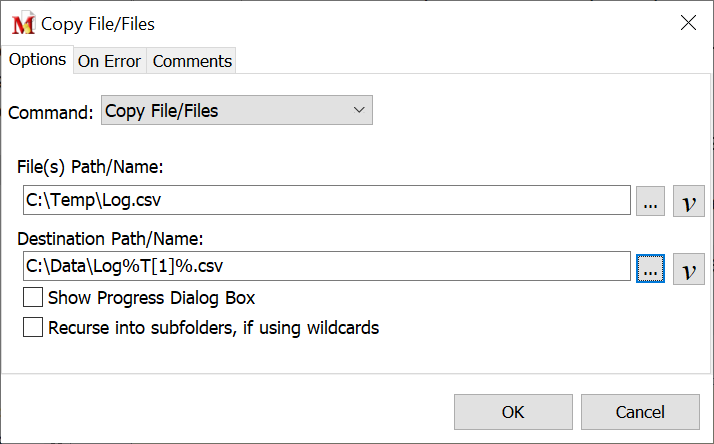This screenshot has width=714, height=444.
Task: Click the Copy File/Files title bar text
Action: (x=98, y=23)
